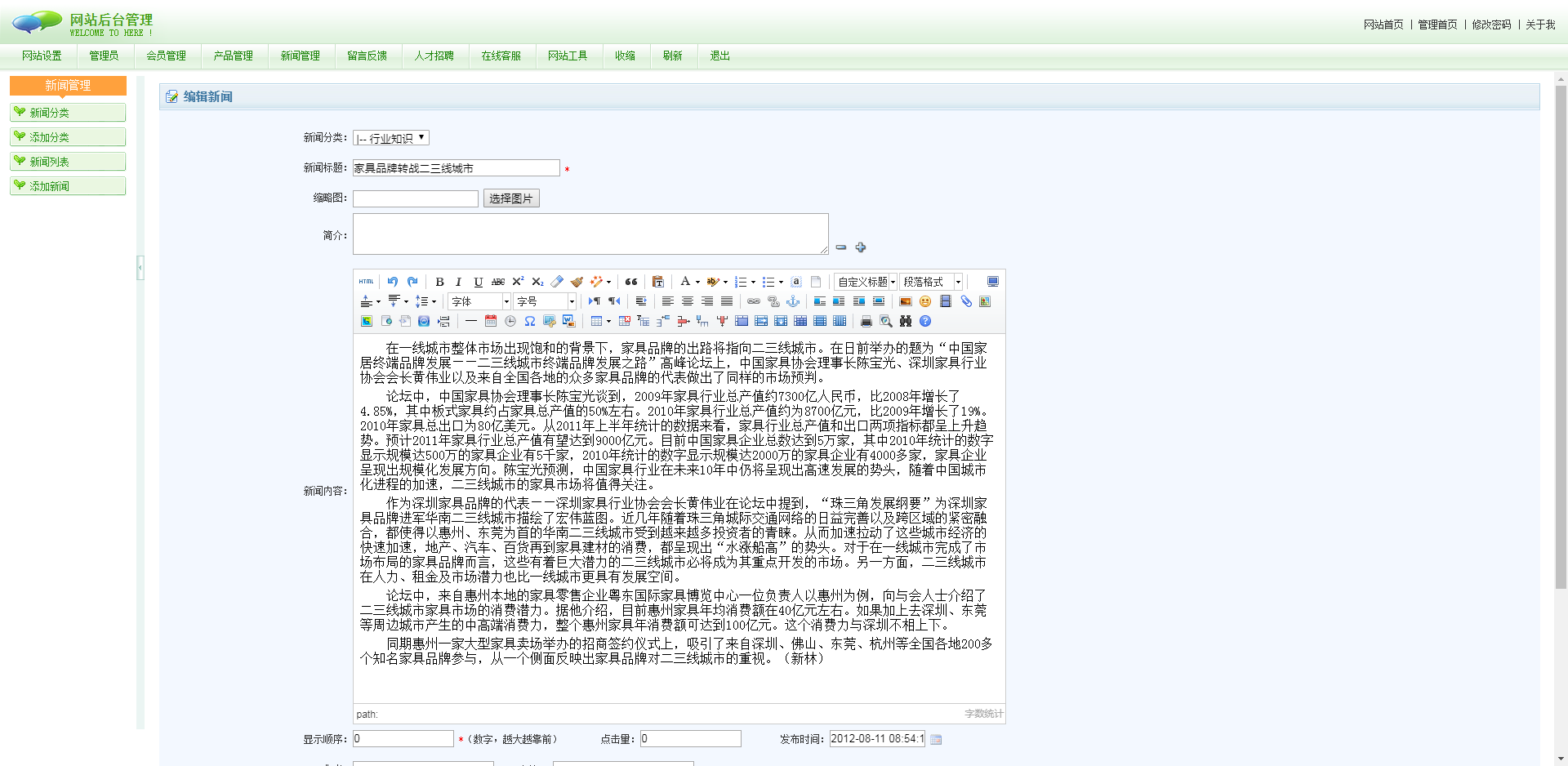
Task: Undo last edit in editor toolbar
Action: click(x=393, y=282)
